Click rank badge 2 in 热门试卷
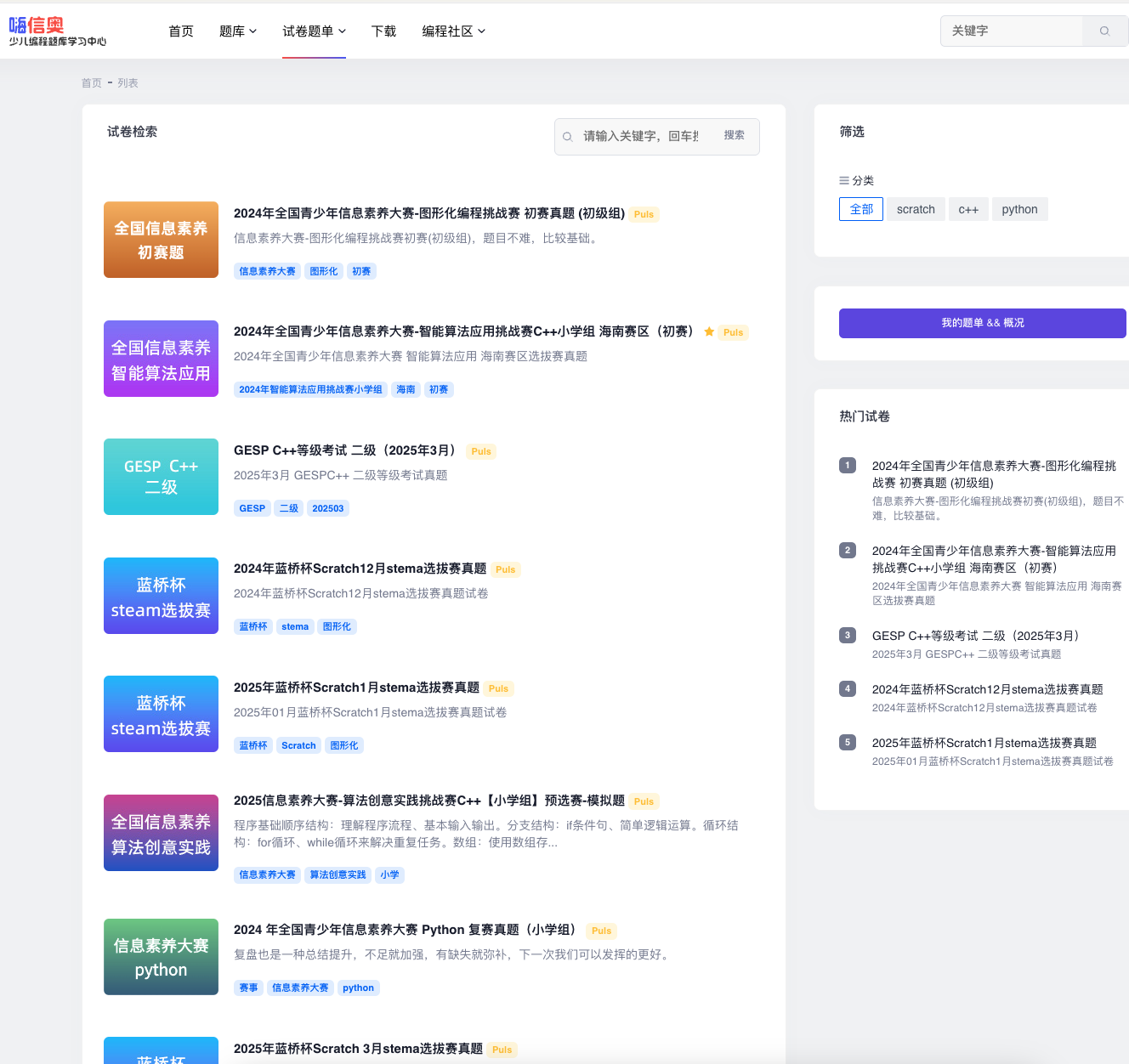Image resolution: width=1129 pixels, height=1064 pixels. [848, 551]
